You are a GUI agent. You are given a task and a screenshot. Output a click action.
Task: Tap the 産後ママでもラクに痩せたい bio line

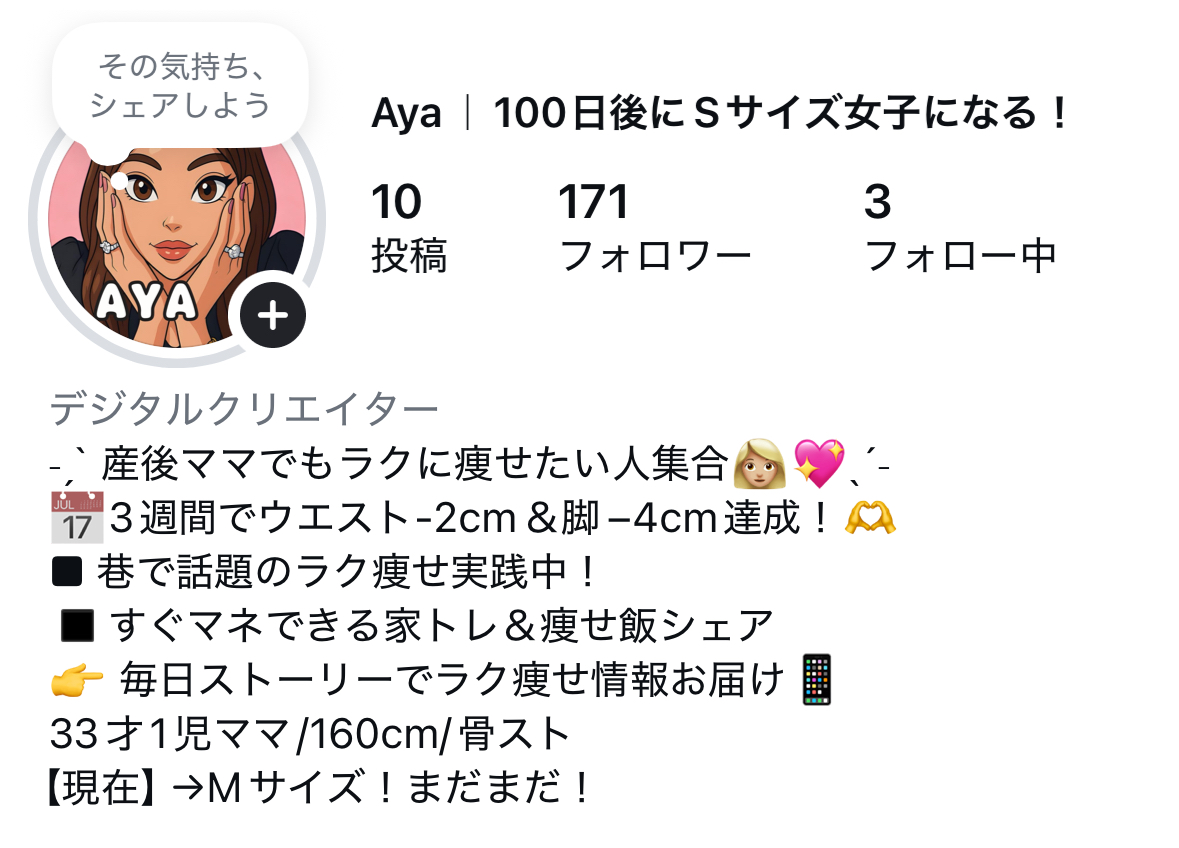(470, 463)
